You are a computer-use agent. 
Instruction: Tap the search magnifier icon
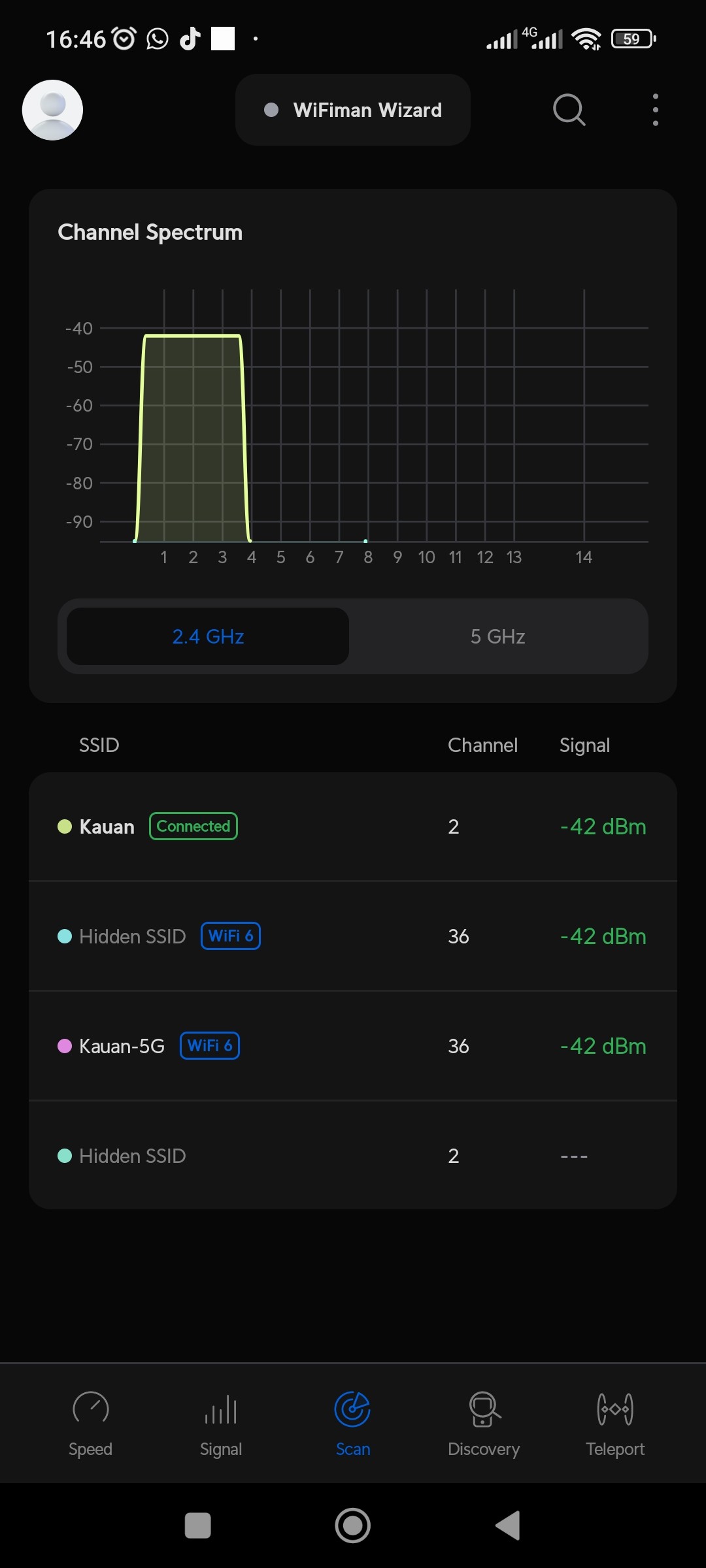pyautogui.click(x=569, y=110)
